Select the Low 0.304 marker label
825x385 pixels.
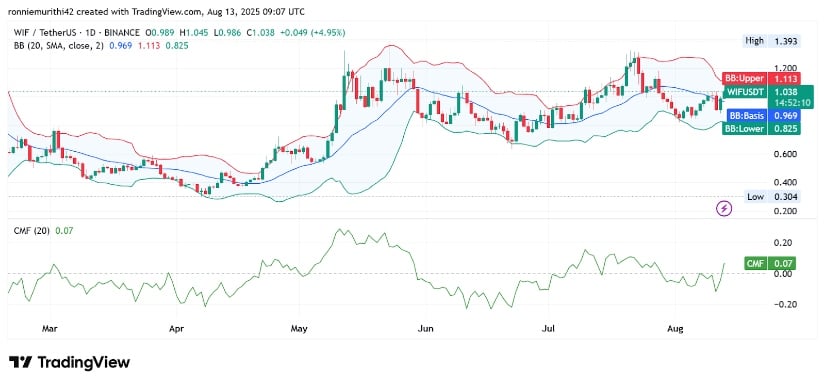coord(773,197)
